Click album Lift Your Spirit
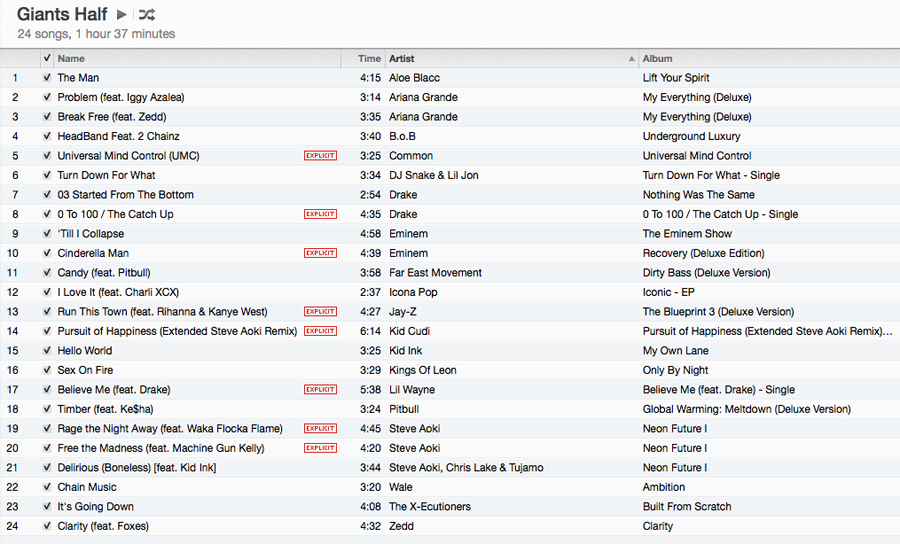The height and width of the screenshot is (544, 900). 676,77
